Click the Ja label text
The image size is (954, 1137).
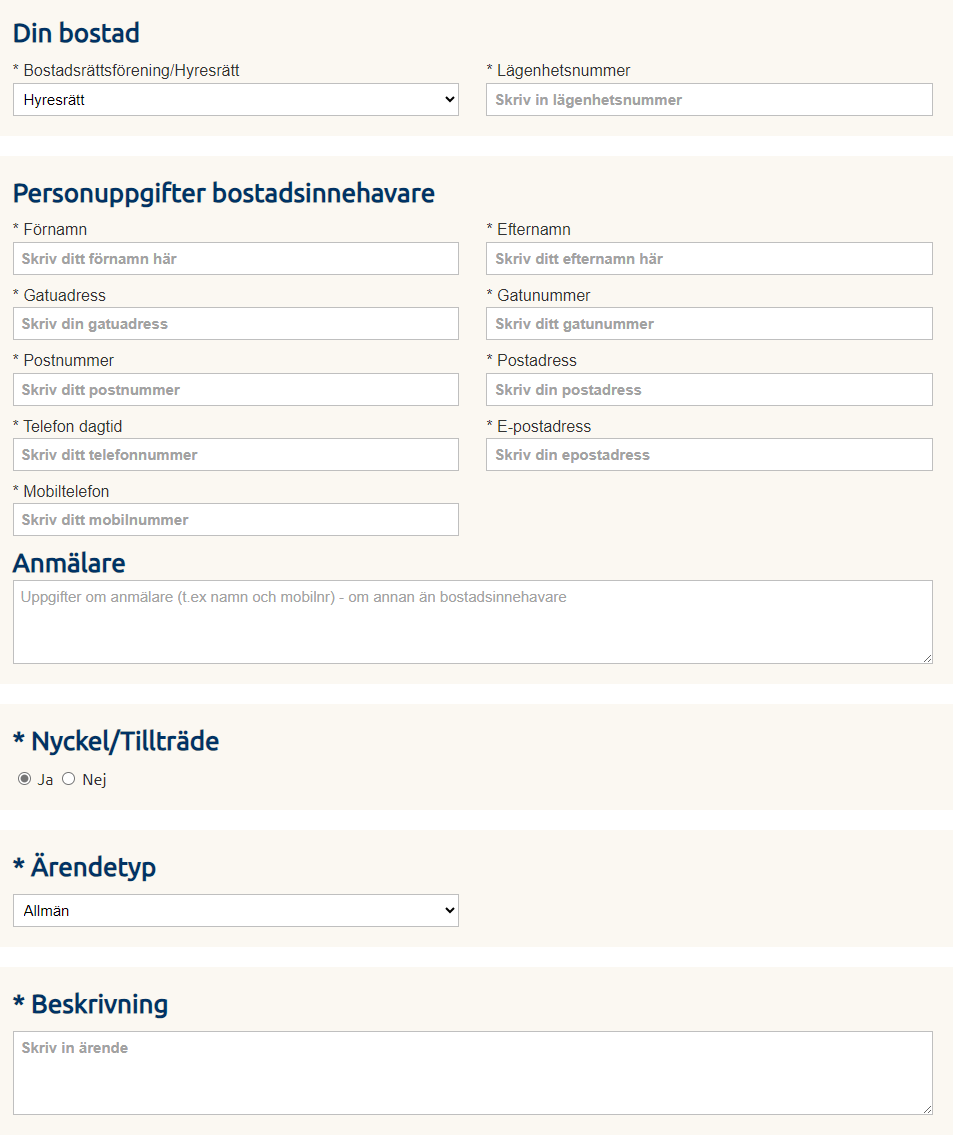click(x=45, y=780)
